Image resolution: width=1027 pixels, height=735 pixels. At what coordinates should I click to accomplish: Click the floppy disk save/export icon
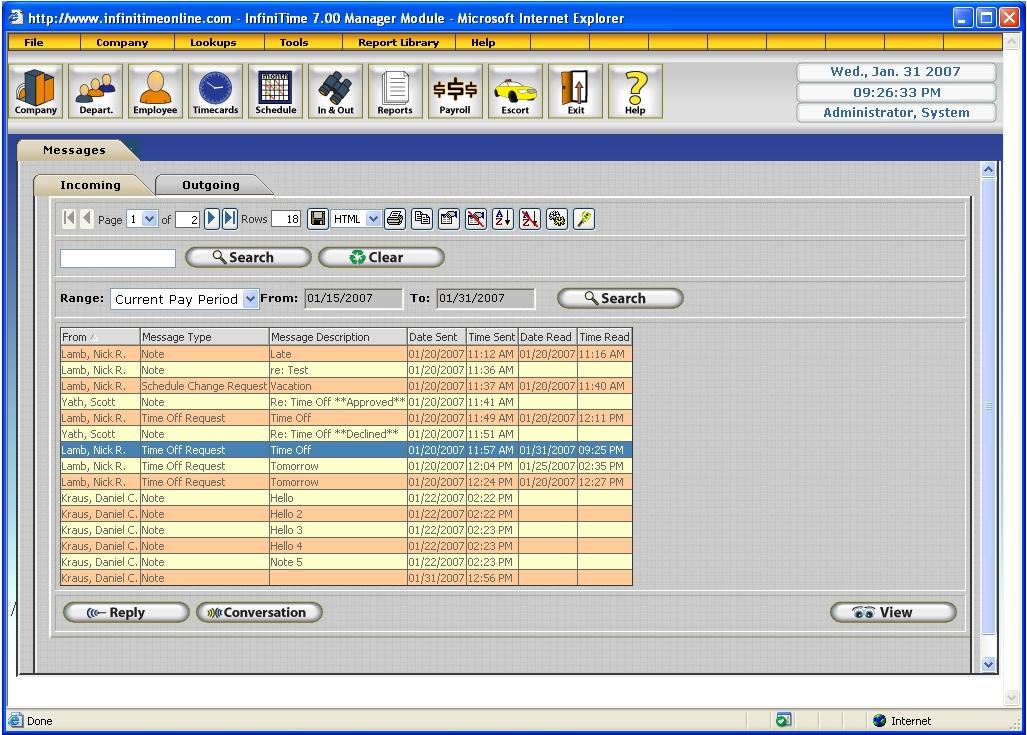click(318, 219)
